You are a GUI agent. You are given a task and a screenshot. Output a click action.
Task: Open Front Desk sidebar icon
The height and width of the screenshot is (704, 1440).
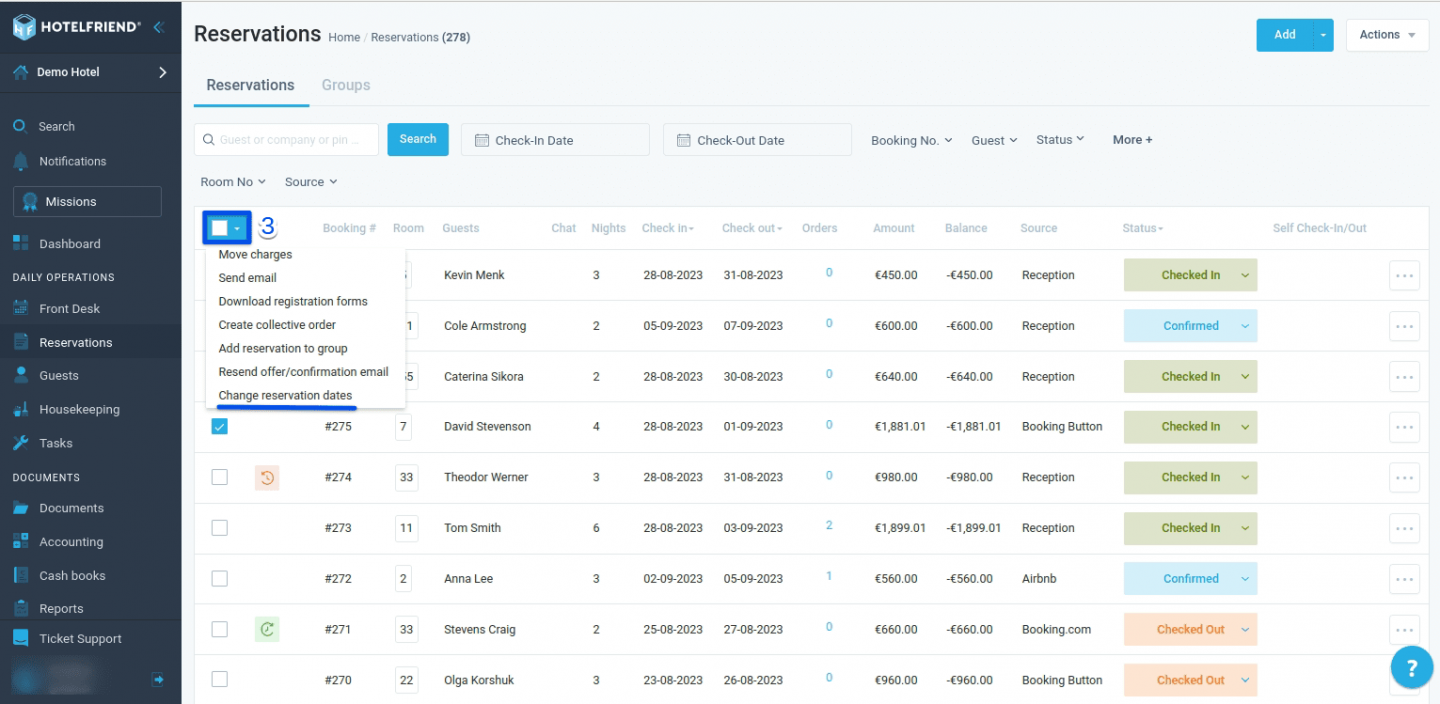tap(20, 308)
